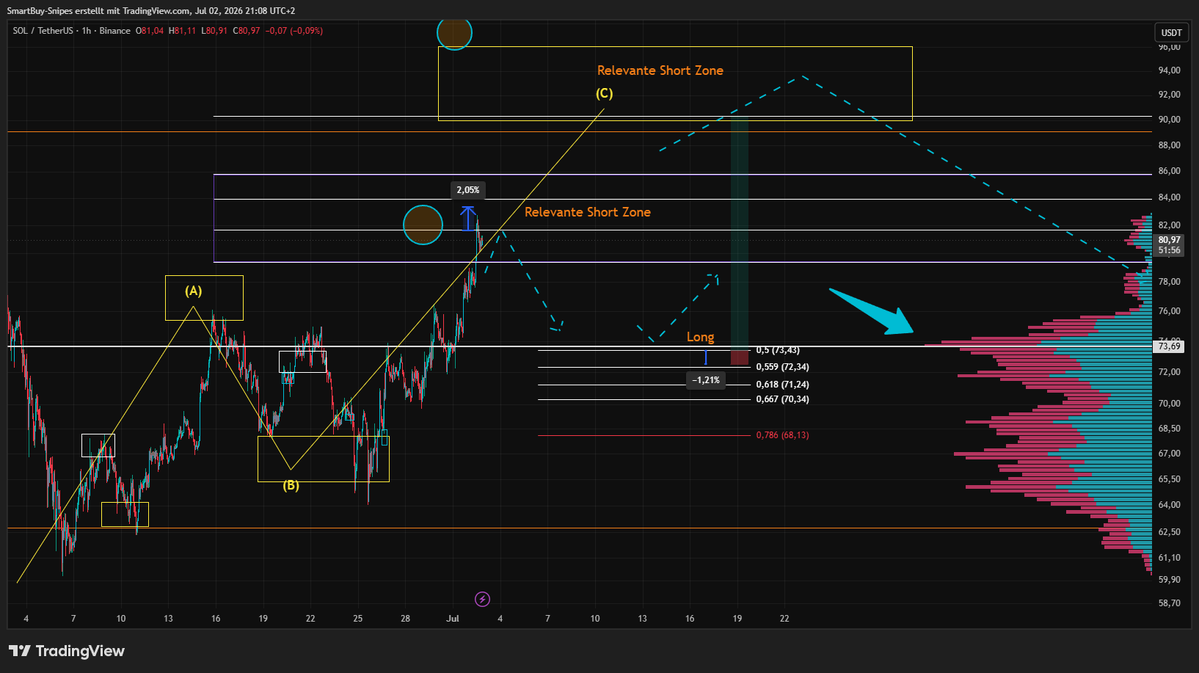Click the 84,00 price axis label
Screen dimensions: 1199x673
[x=1169, y=197]
